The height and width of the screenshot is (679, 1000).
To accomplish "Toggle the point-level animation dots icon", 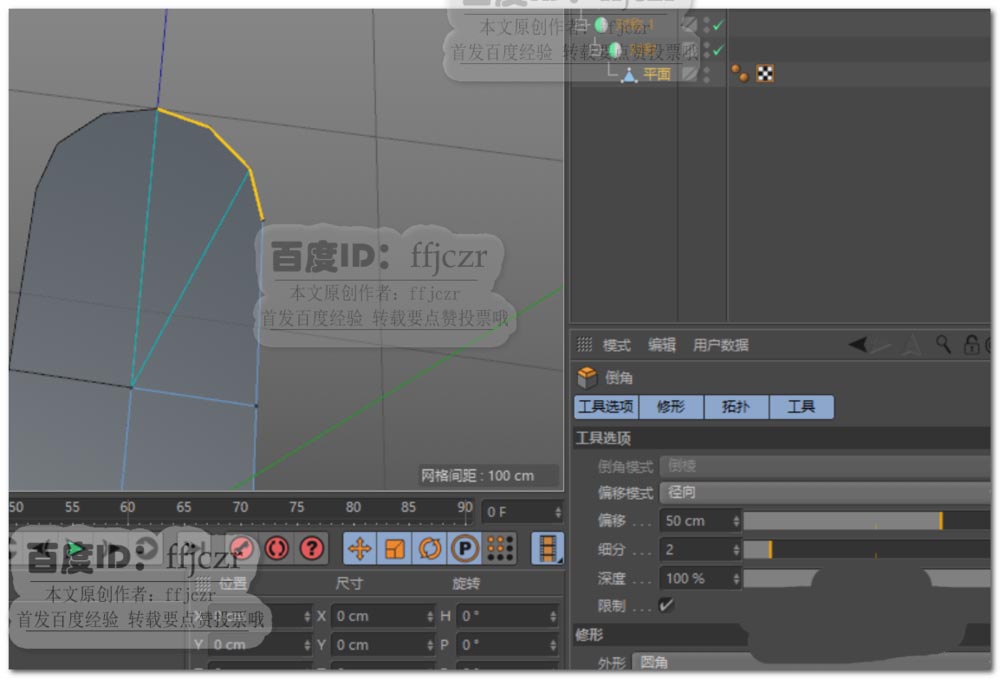I will click(x=500, y=548).
